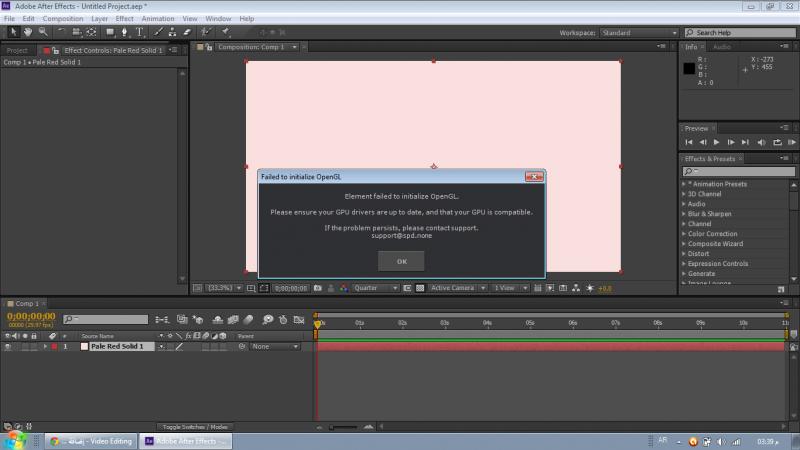Click the Auto-keyframe stopwatch icon in timeline
The height and width of the screenshot is (450, 800).
tap(283, 320)
